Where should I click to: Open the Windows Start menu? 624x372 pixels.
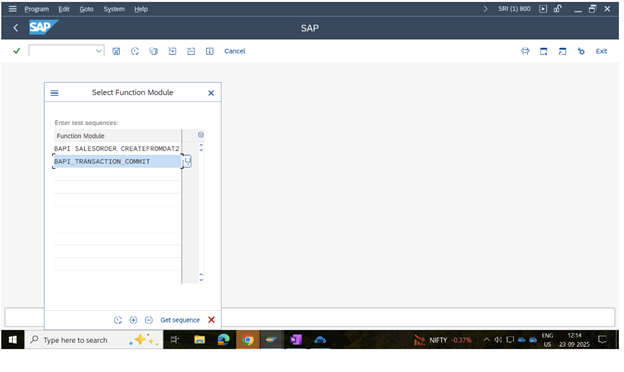(13, 340)
